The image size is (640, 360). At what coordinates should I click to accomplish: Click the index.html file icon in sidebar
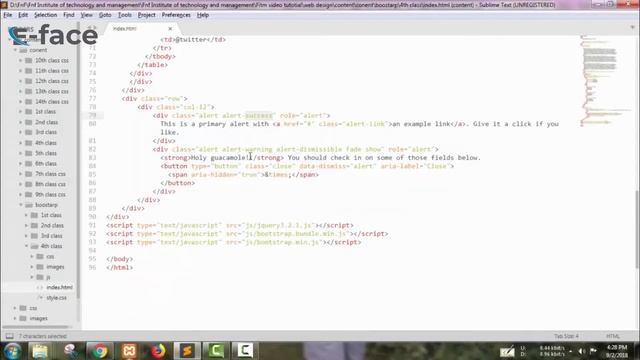coord(40,287)
